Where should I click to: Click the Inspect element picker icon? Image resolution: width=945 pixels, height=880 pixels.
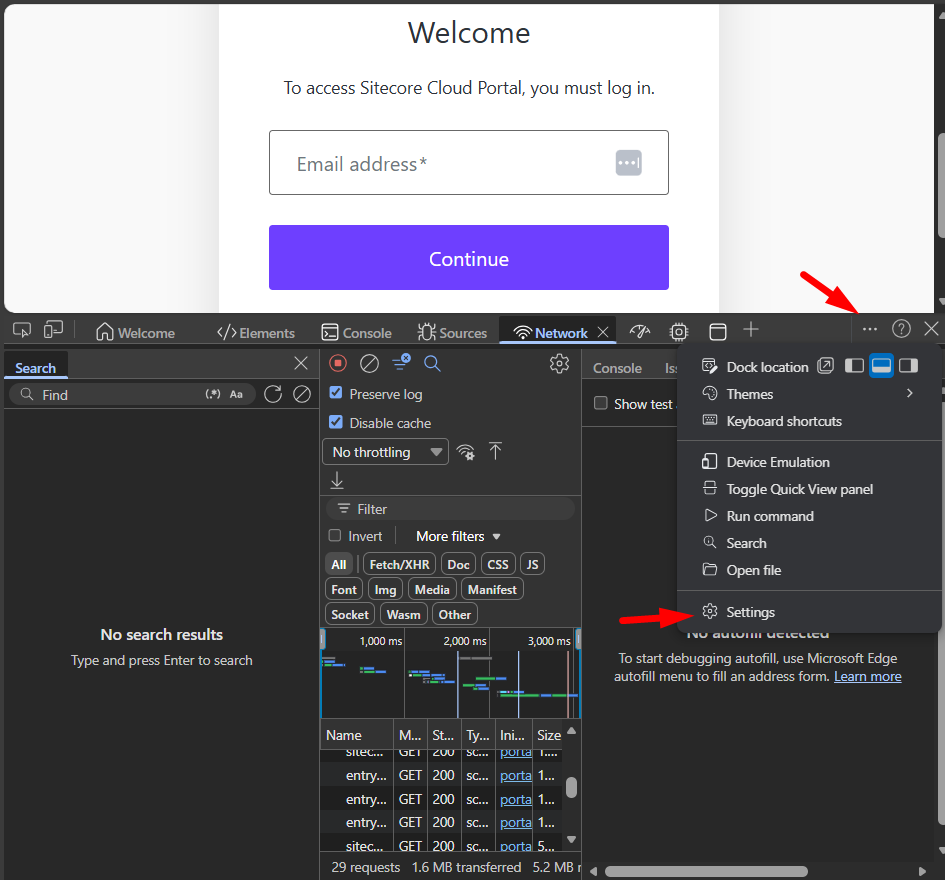(22, 330)
